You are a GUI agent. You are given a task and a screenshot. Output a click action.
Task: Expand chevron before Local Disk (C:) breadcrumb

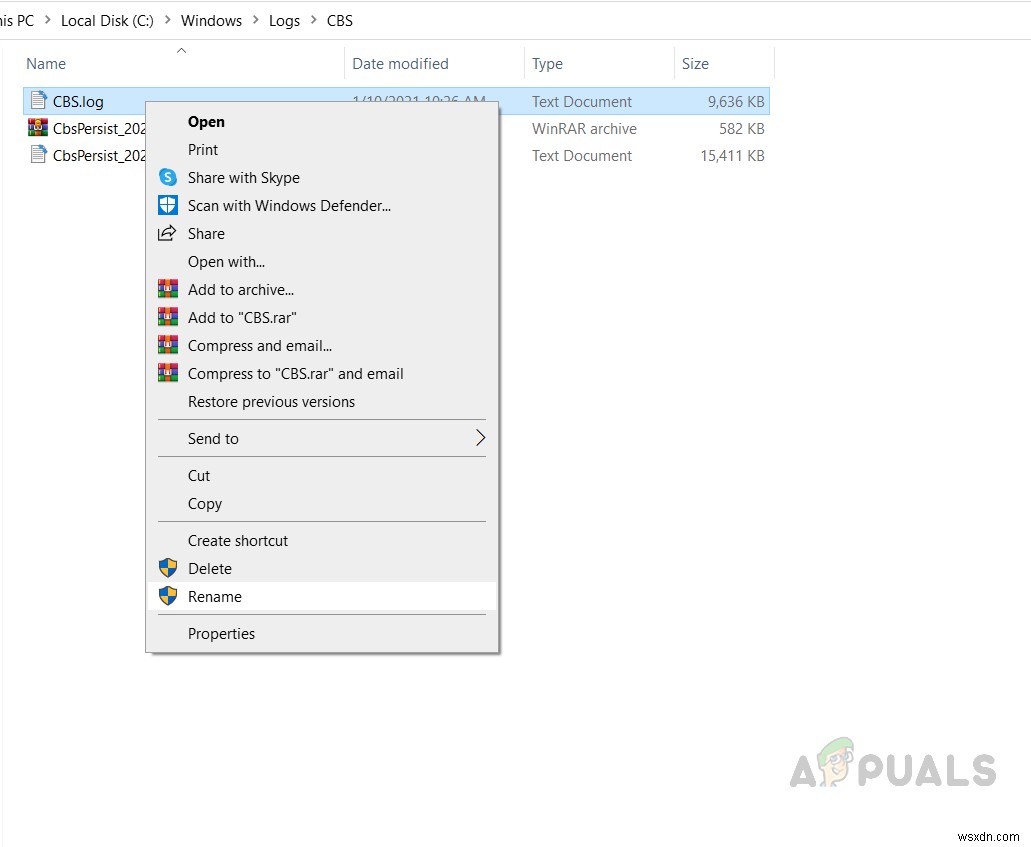point(47,20)
